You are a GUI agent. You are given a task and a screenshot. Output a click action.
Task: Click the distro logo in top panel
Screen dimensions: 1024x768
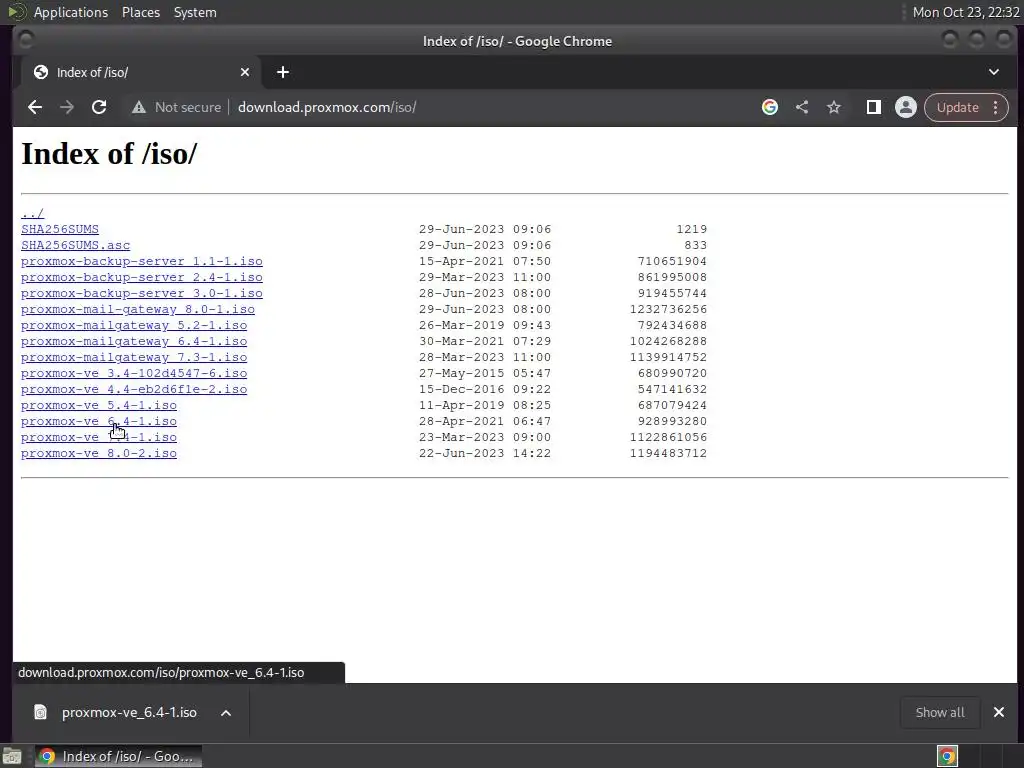(x=16, y=12)
